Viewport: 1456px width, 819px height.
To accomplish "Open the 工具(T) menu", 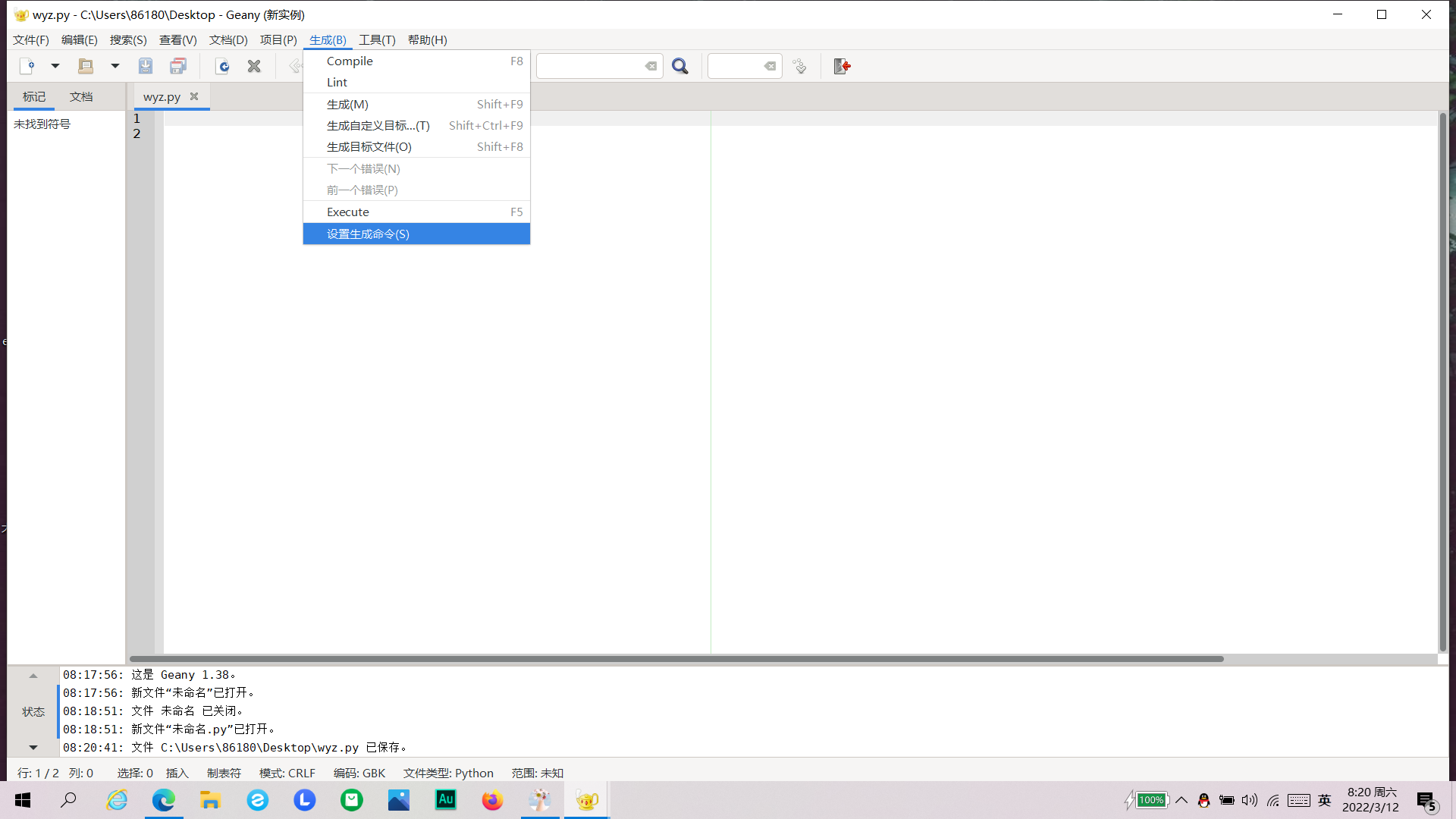I will (x=377, y=39).
